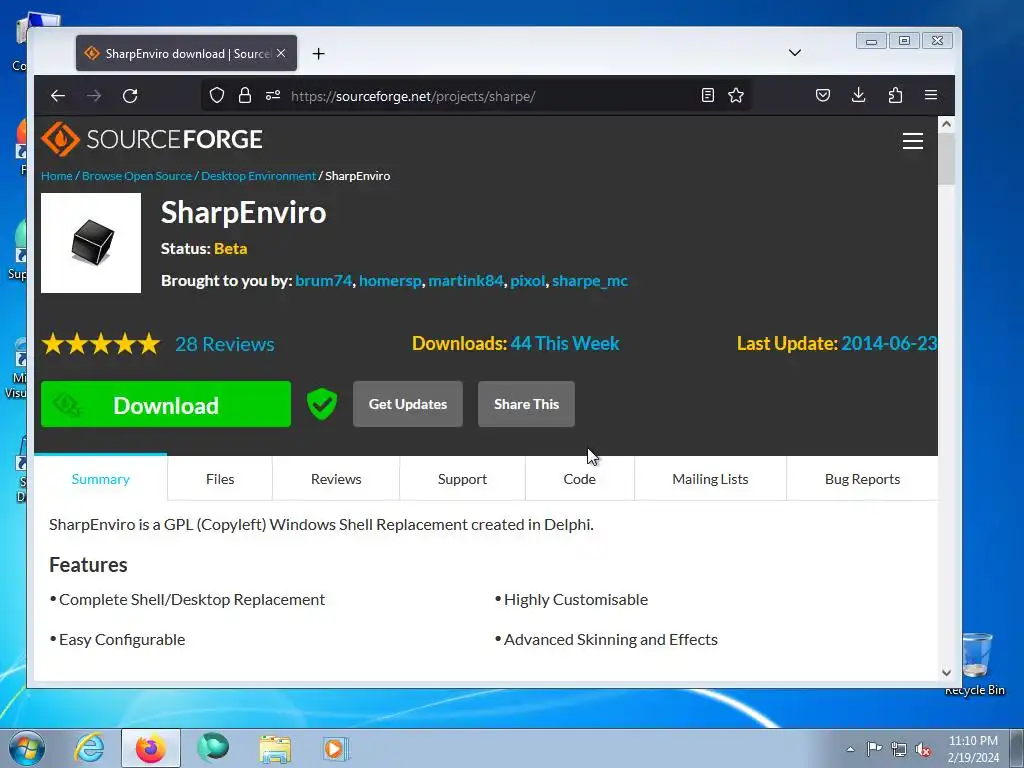Reload the page with the refresh icon

(x=130, y=96)
